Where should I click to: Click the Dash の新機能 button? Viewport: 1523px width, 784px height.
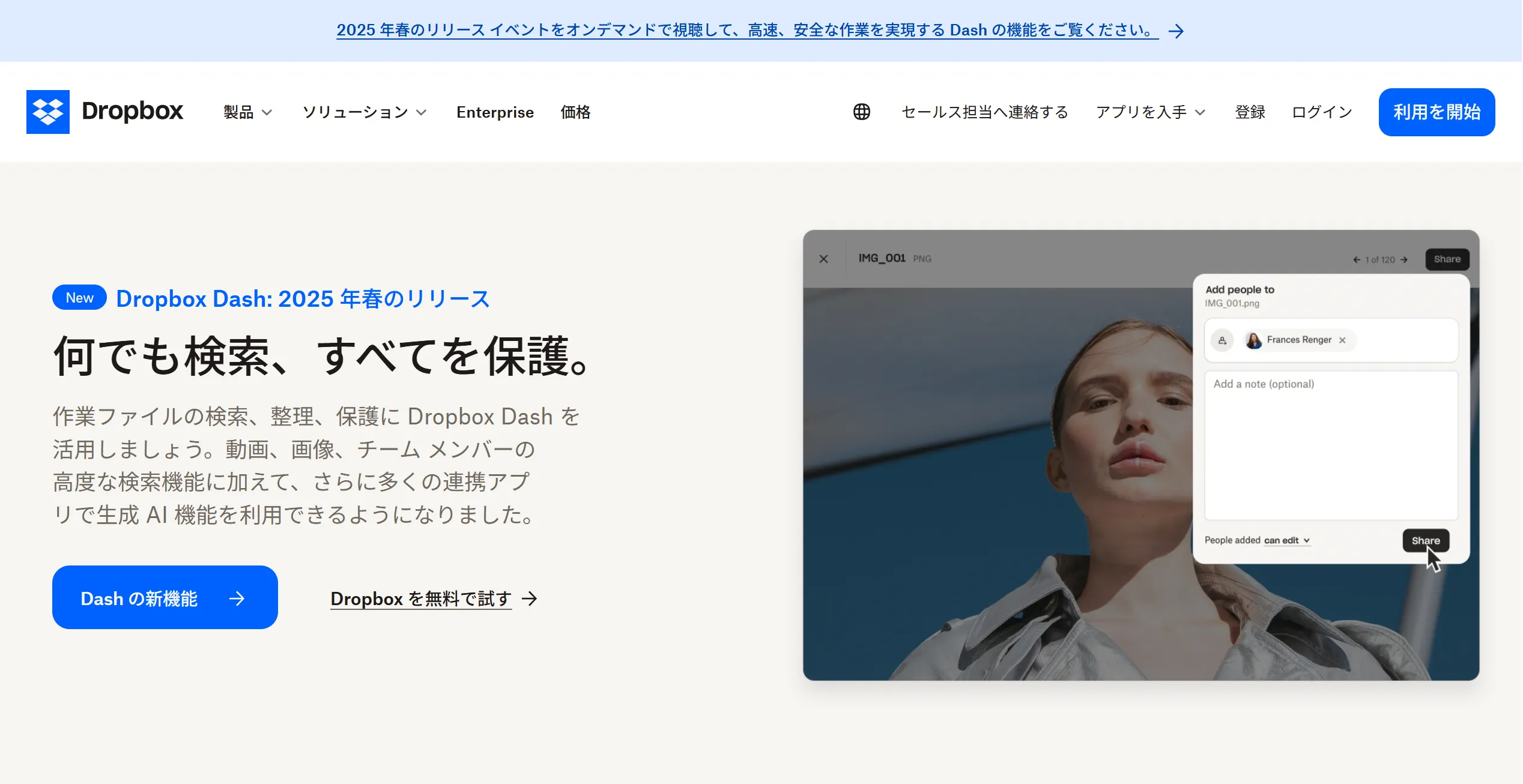click(x=165, y=597)
